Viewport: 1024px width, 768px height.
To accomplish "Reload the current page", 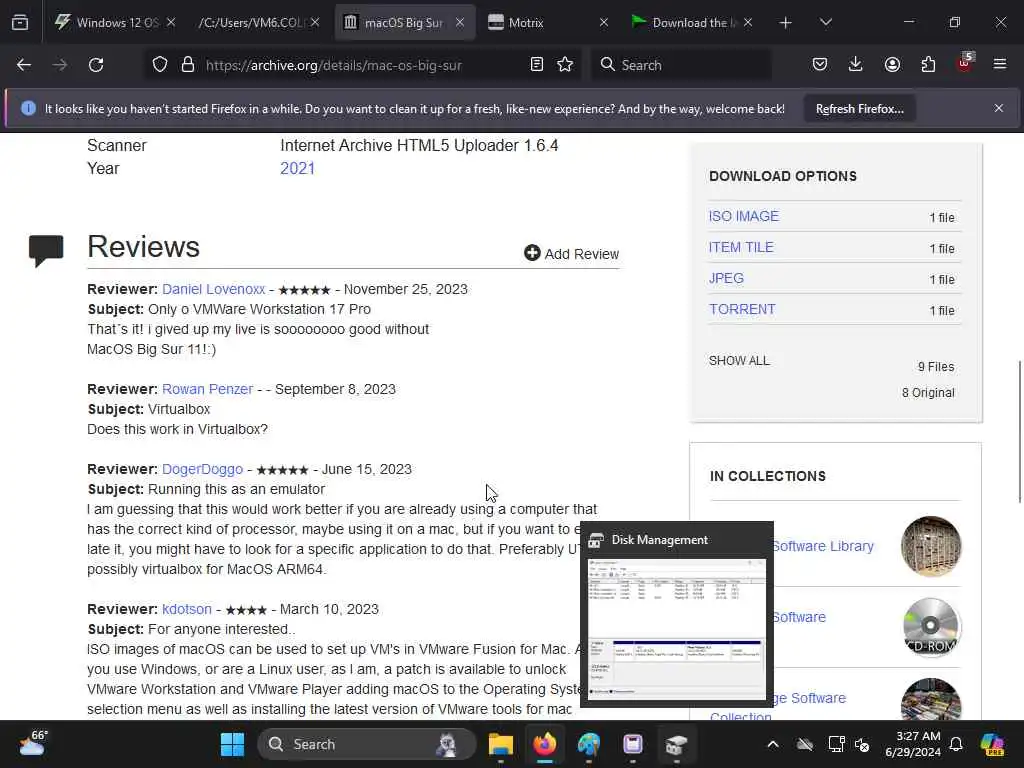I will [x=96, y=65].
